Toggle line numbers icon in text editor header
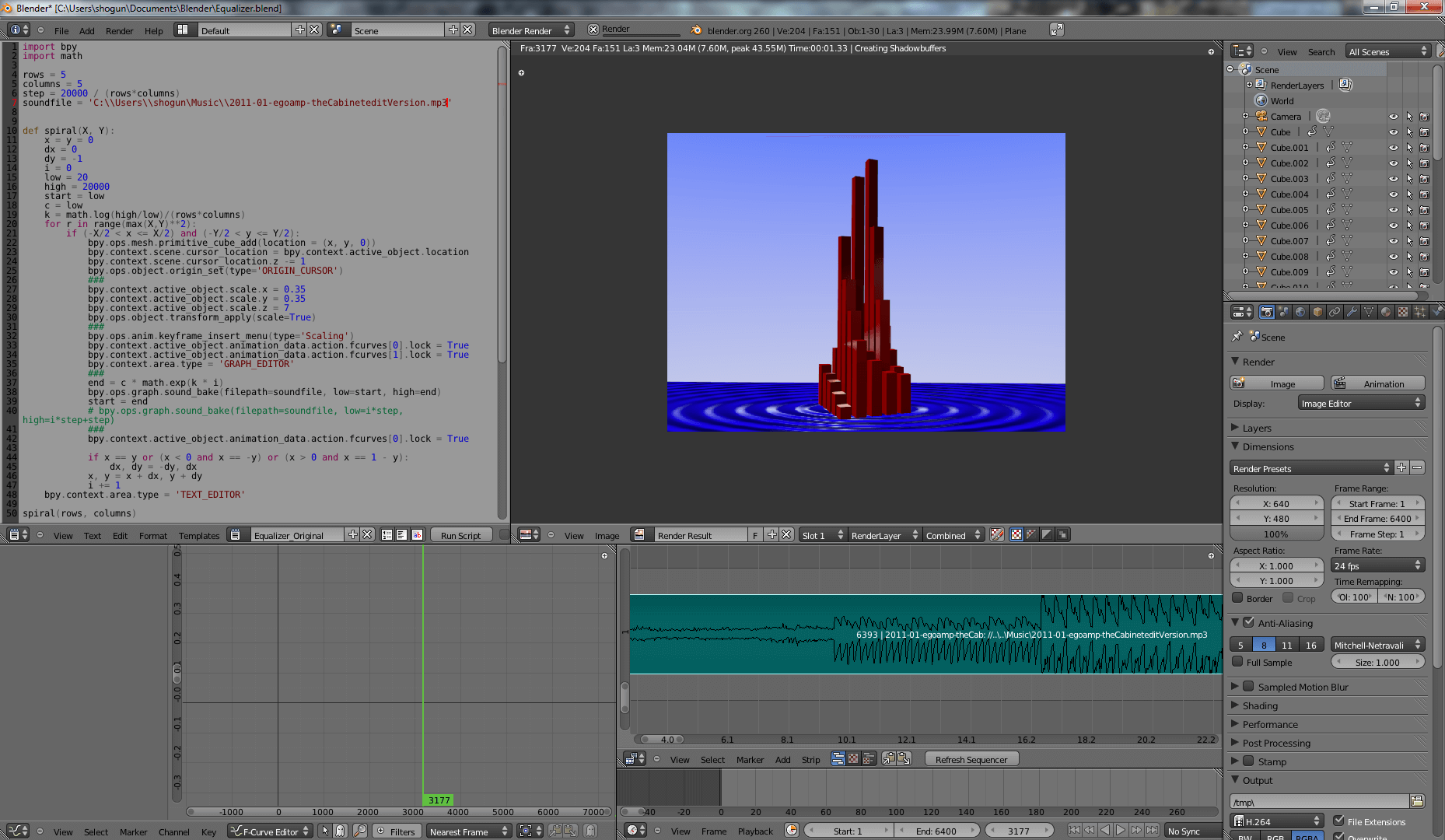Screen dimensions: 1445x840 387,534
